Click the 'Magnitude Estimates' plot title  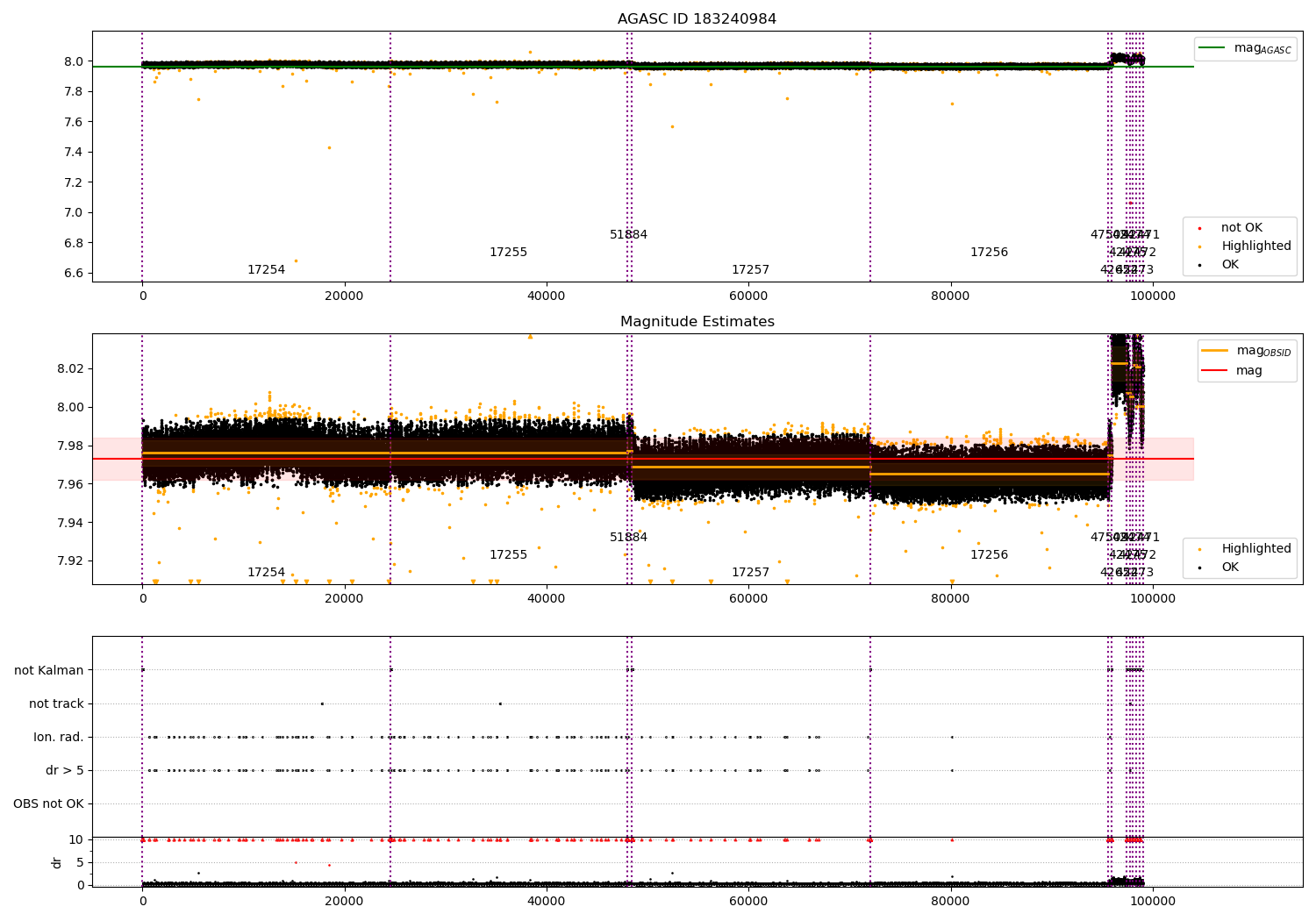[x=697, y=322]
